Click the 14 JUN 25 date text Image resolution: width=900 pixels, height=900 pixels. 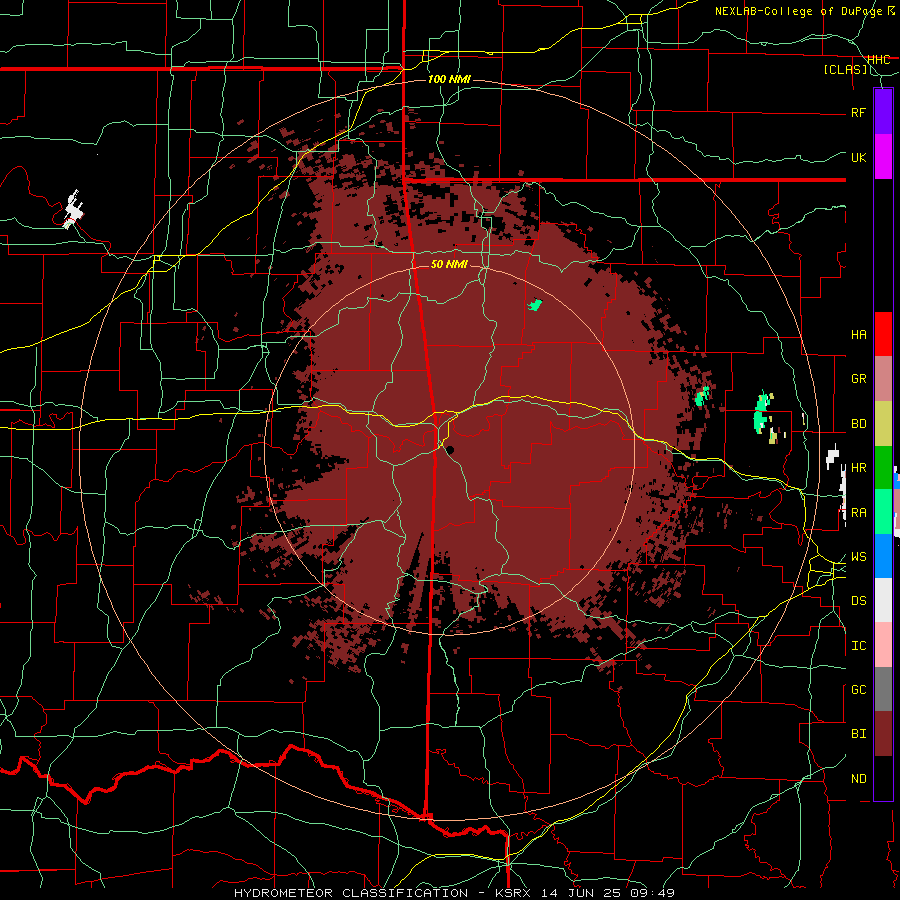584,893
